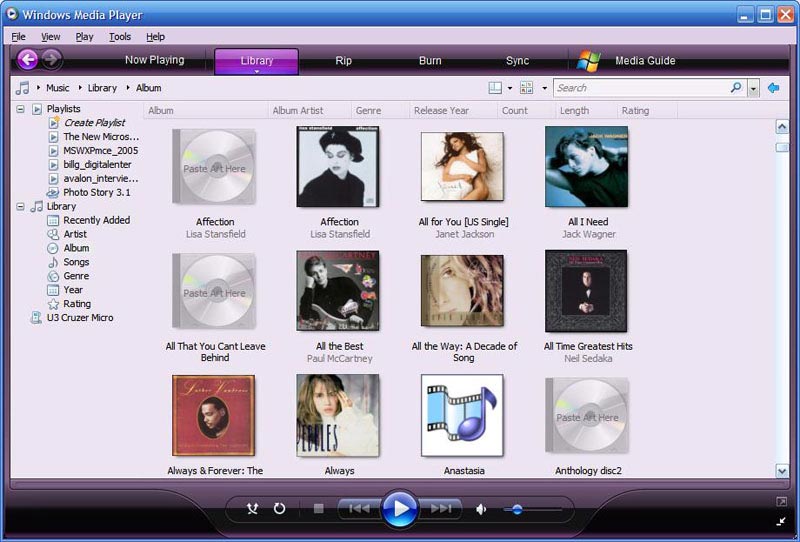Open the Media Guide tab
Image resolution: width=800 pixels, height=542 pixels.
pos(645,61)
